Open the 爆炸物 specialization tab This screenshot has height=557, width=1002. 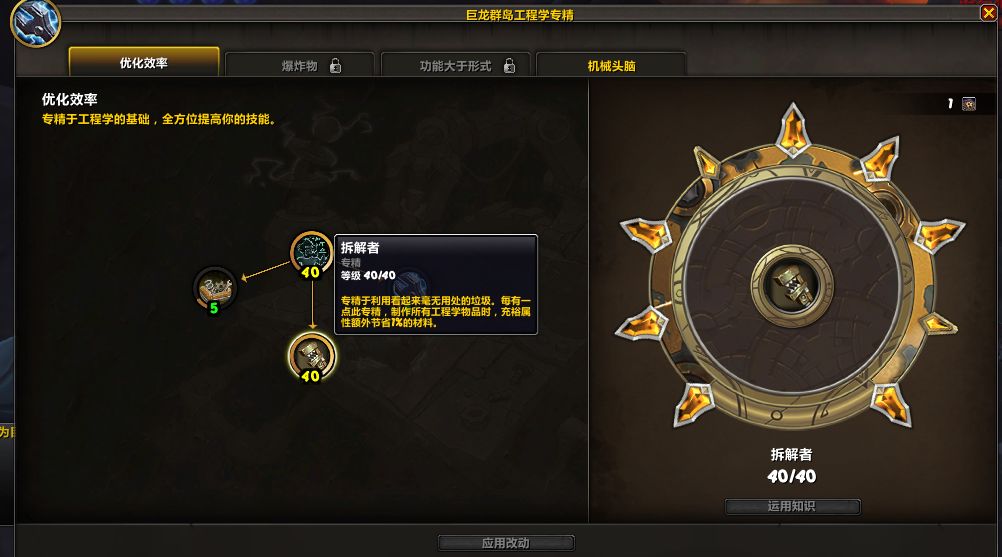300,65
